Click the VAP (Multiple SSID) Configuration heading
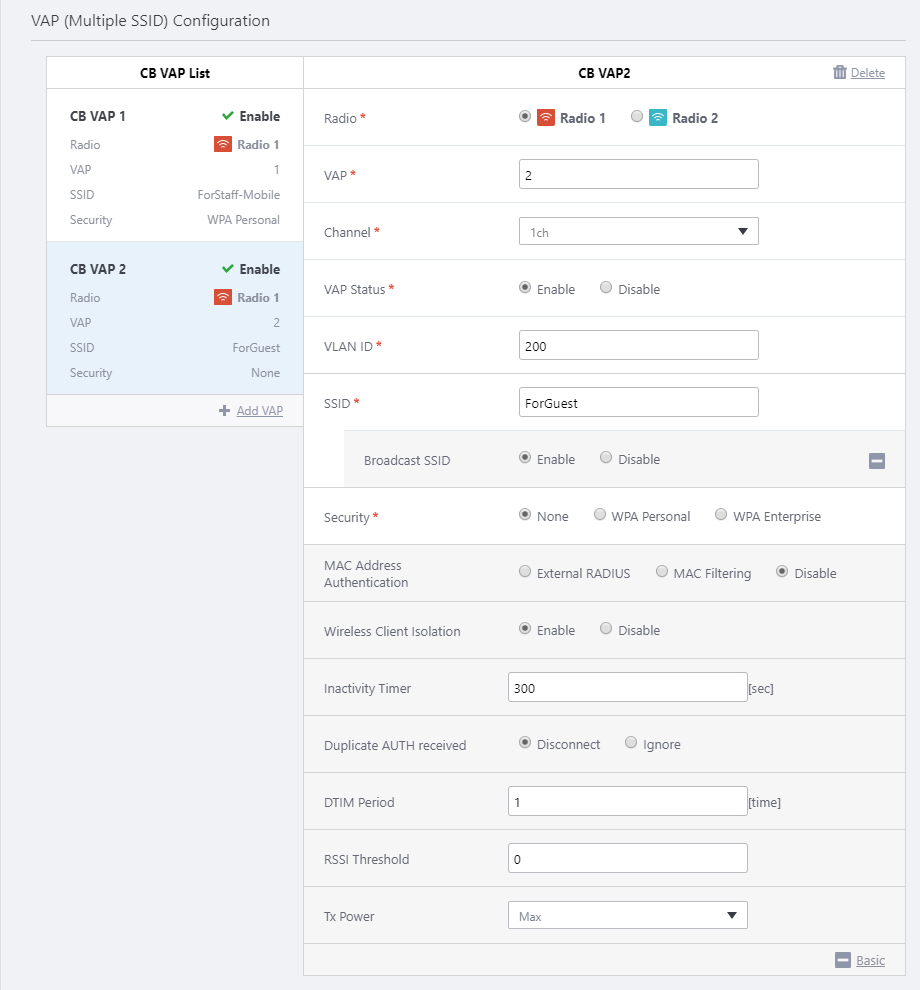This screenshot has width=920, height=990. click(x=150, y=21)
